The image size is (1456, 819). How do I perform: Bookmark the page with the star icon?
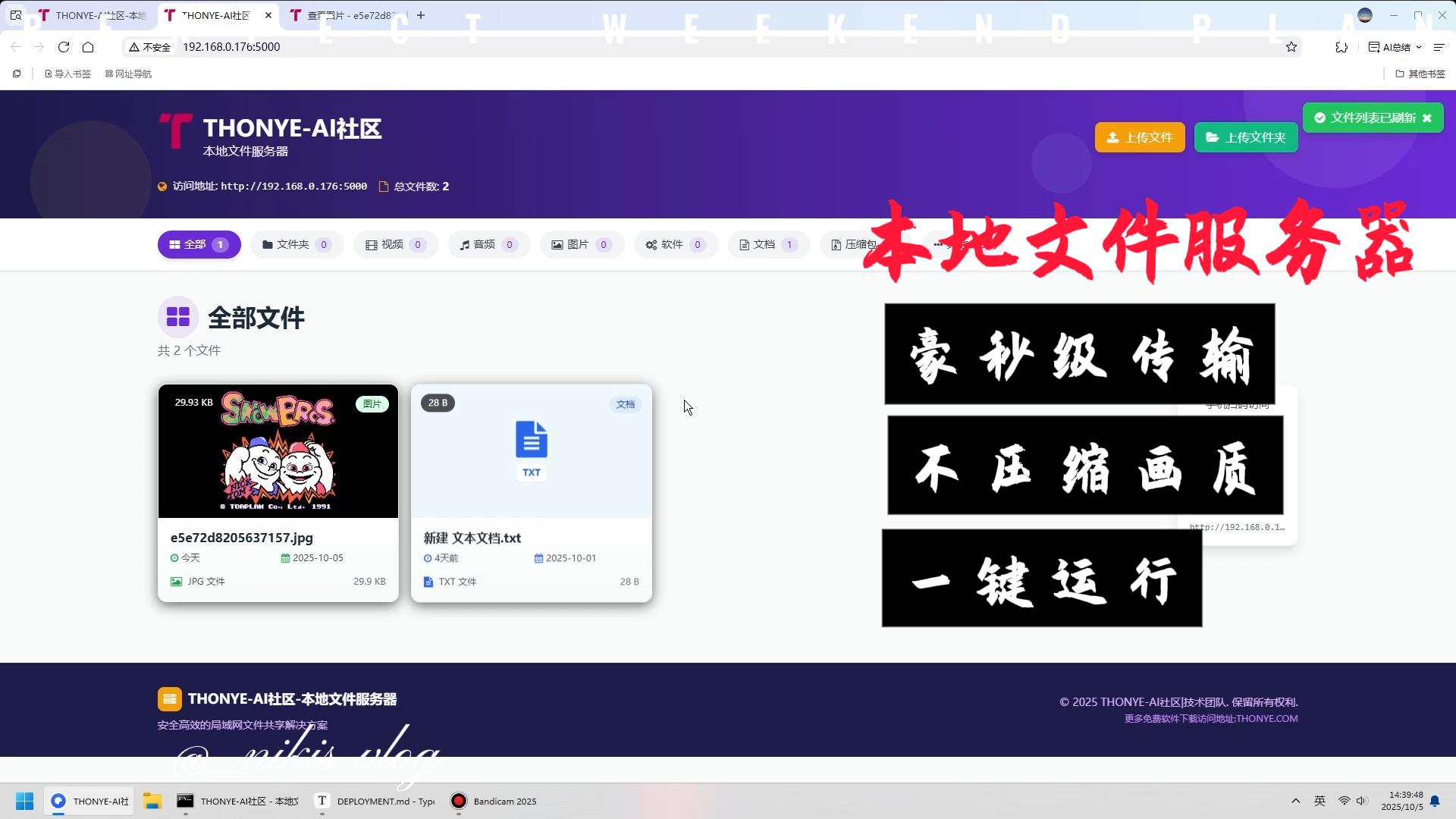click(x=1291, y=46)
